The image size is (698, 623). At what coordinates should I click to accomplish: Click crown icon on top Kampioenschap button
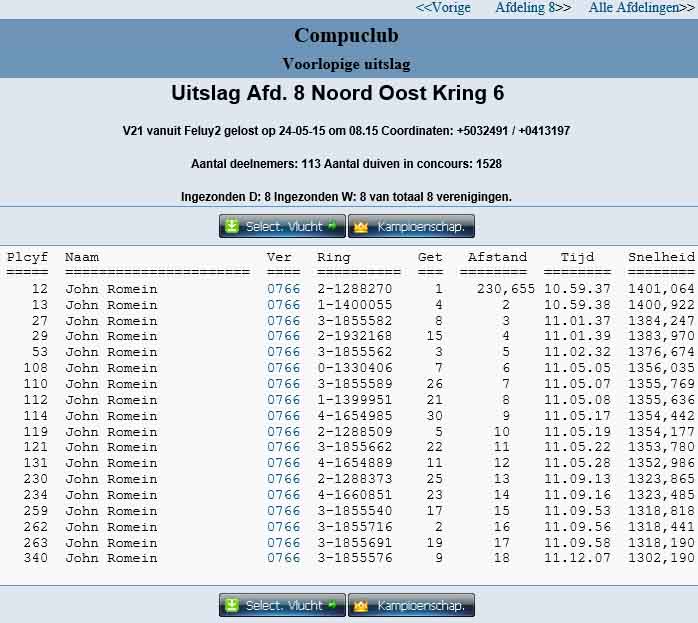(361, 227)
